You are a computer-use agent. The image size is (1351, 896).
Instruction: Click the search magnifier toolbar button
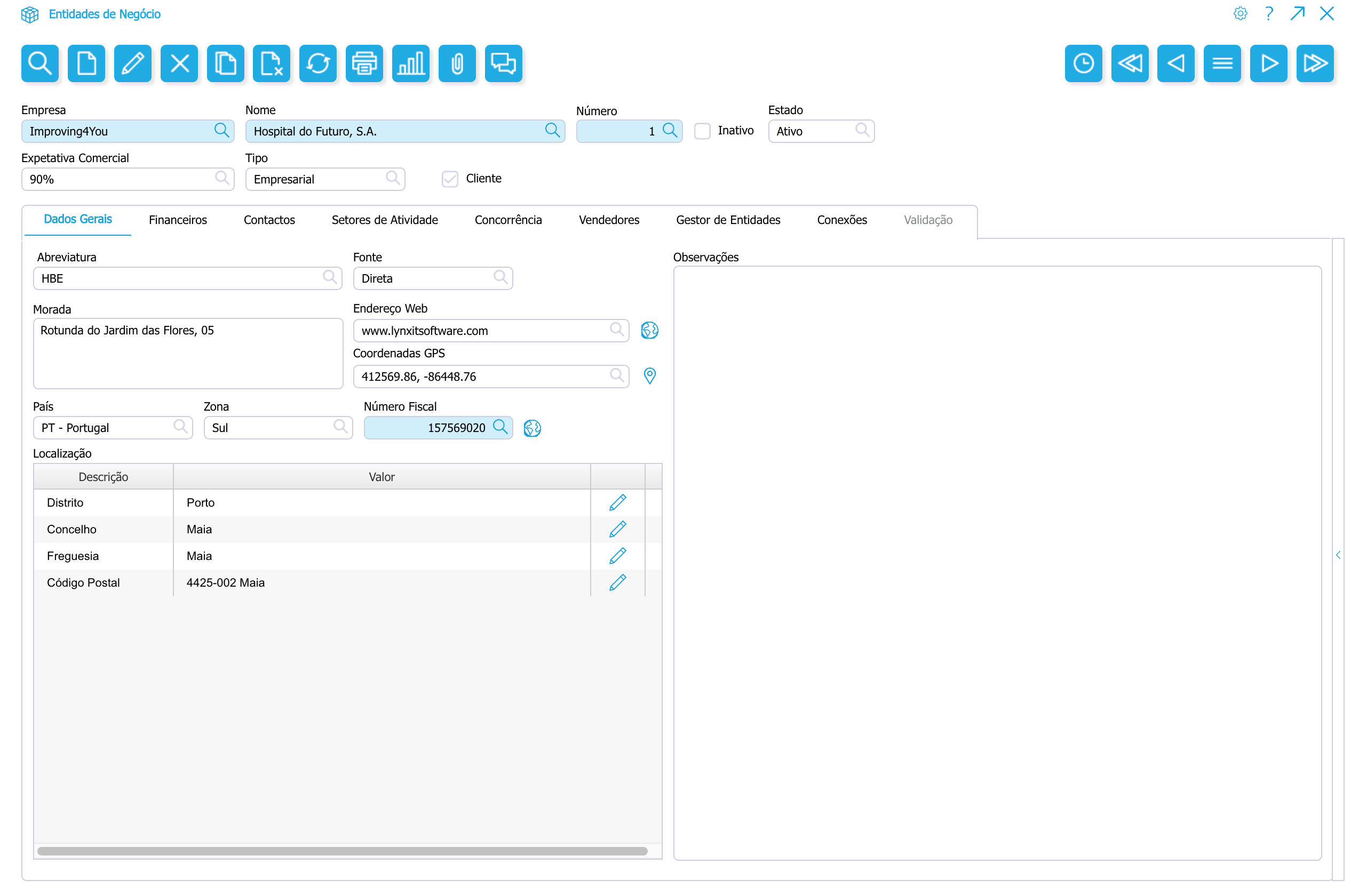coord(39,63)
